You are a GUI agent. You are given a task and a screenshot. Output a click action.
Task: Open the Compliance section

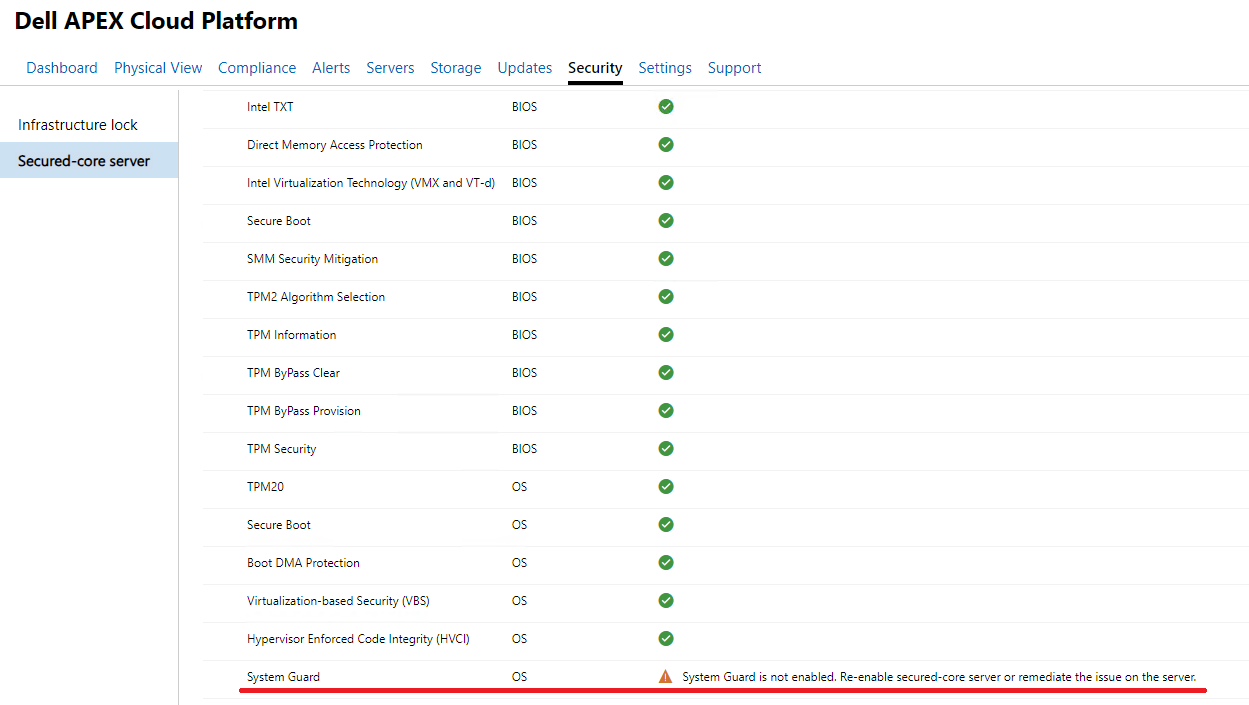pos(257,67)
